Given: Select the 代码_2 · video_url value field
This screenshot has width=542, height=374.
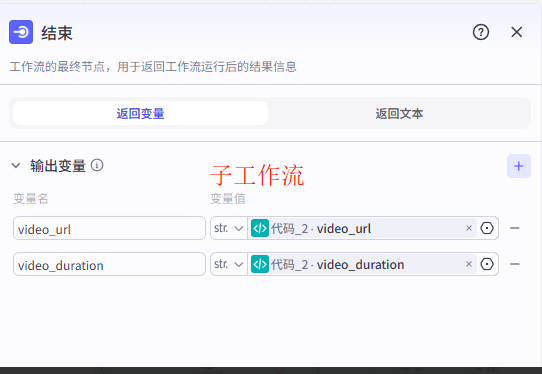Looking at the screenshot, I should [x=363, y=228].
